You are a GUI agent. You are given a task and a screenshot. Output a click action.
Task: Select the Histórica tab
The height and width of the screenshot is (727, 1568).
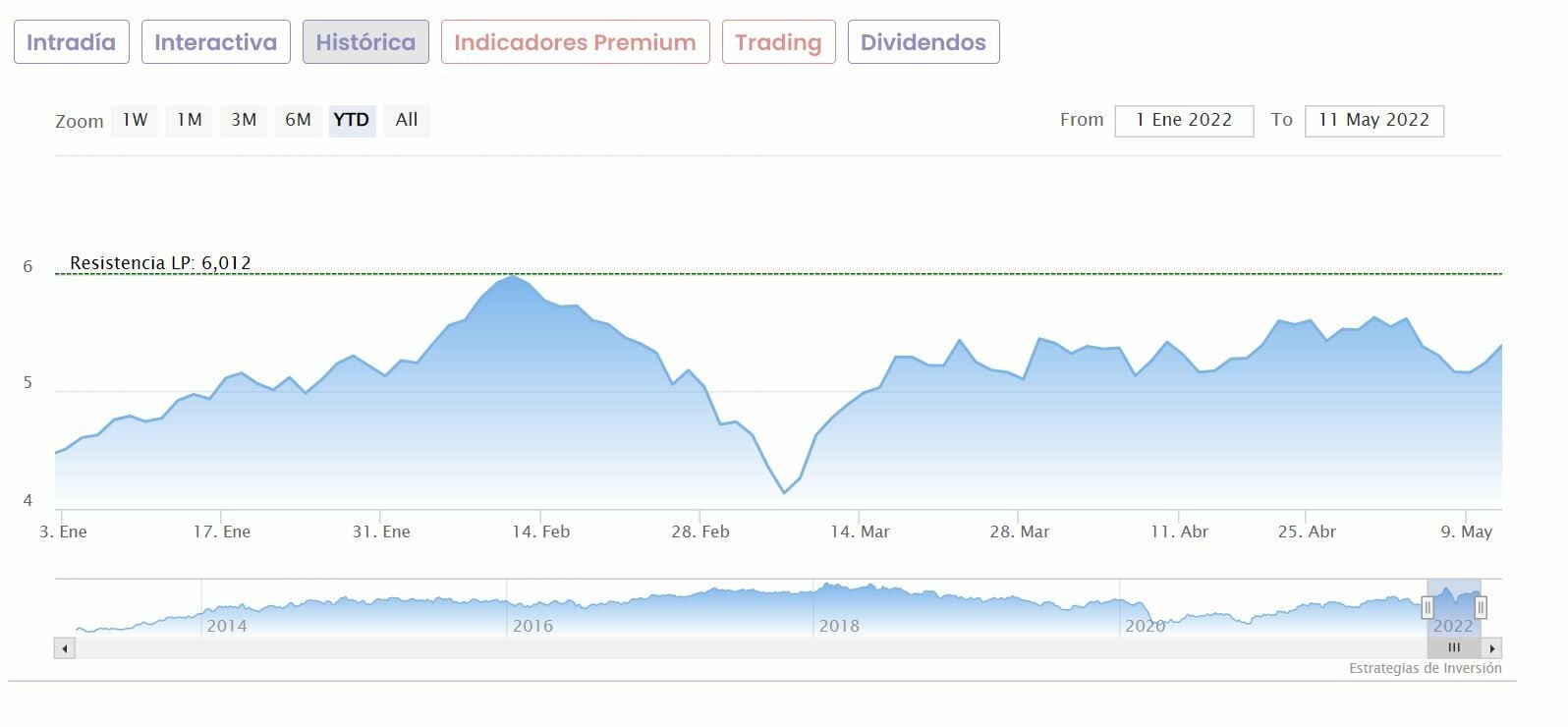coord(365,42)
